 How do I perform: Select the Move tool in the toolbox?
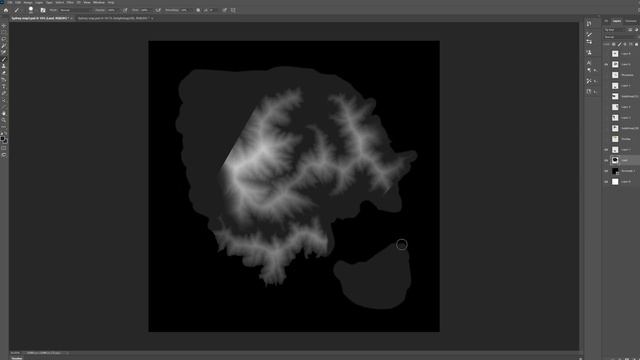click(4, 26)
